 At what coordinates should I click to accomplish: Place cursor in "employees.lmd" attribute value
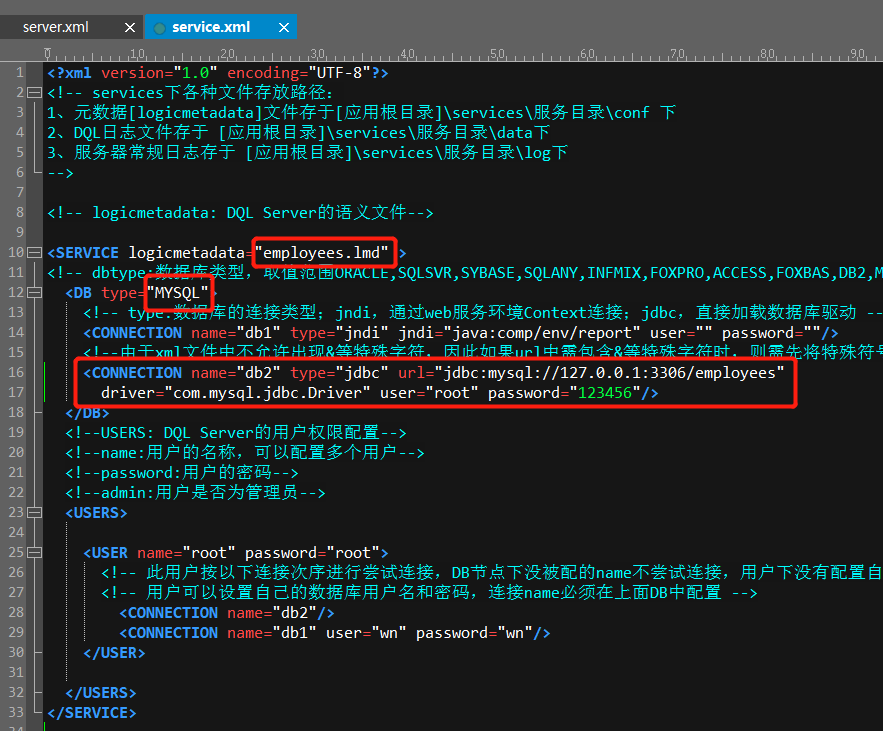pyautogui.click(x=324, y=253)
